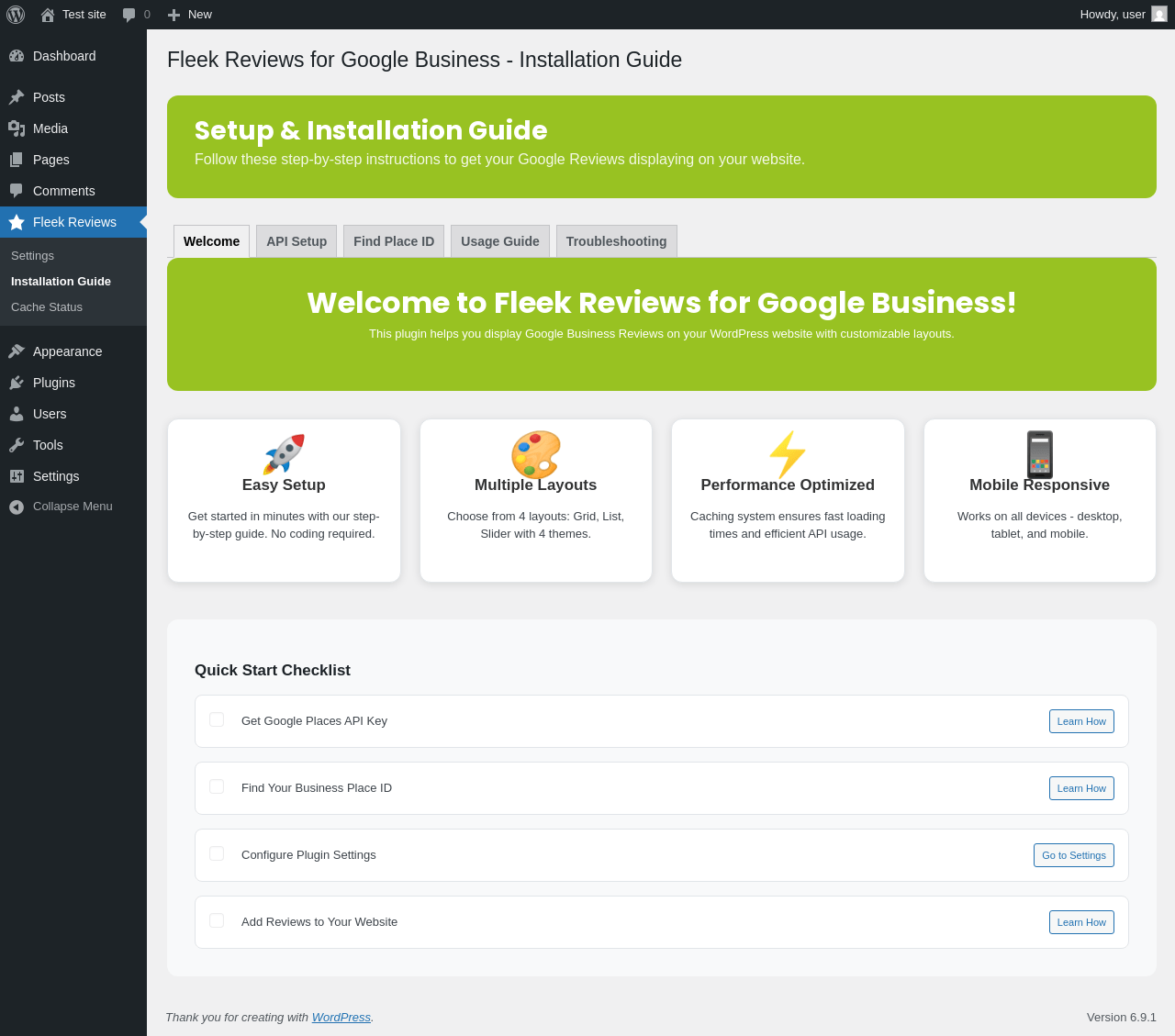Click the WordPress logo icon
The height and width of the screenshot is (1036, 1175).
coord(16,15)
